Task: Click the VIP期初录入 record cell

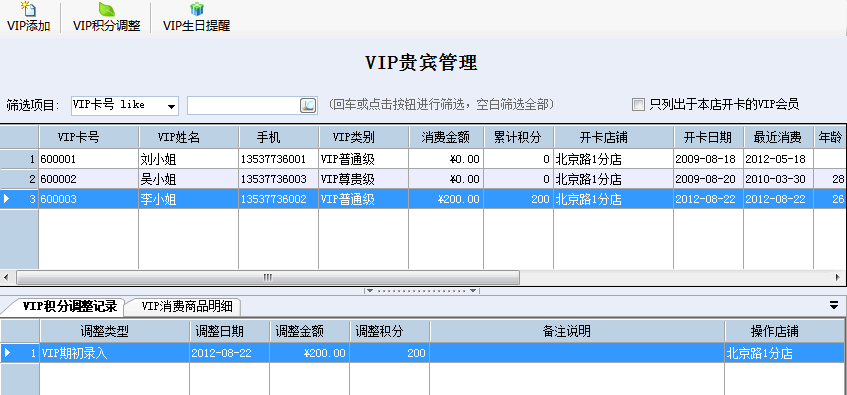Action: coord(114,353)
